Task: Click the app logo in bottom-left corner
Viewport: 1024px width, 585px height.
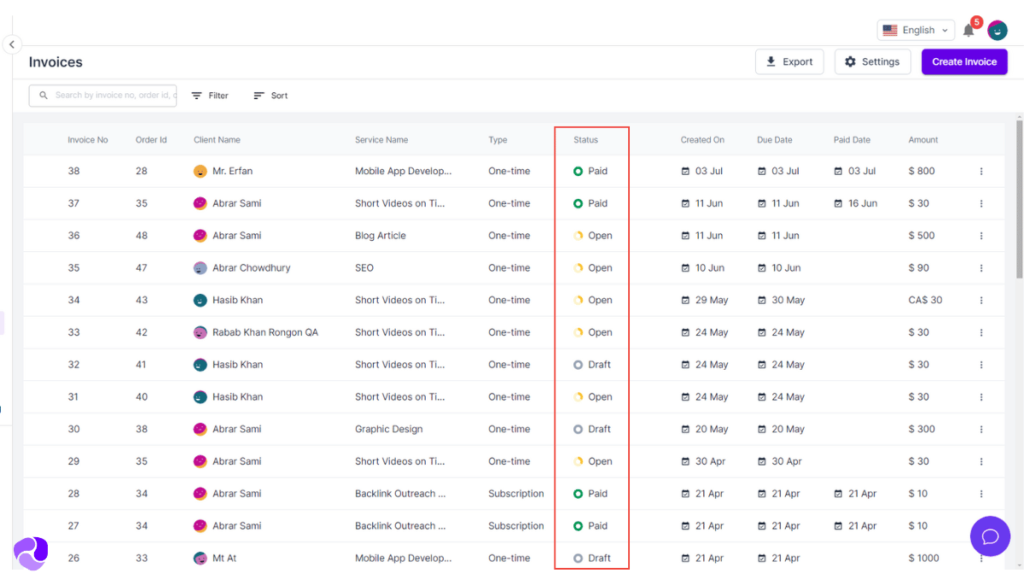Action: (x=29, y=551)
